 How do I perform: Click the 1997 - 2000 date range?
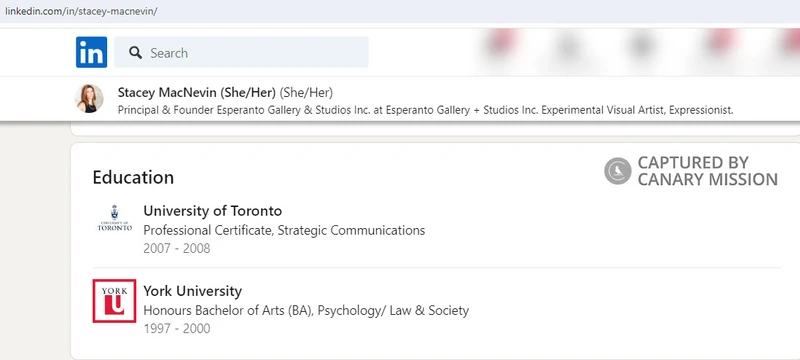pos(177,328)
